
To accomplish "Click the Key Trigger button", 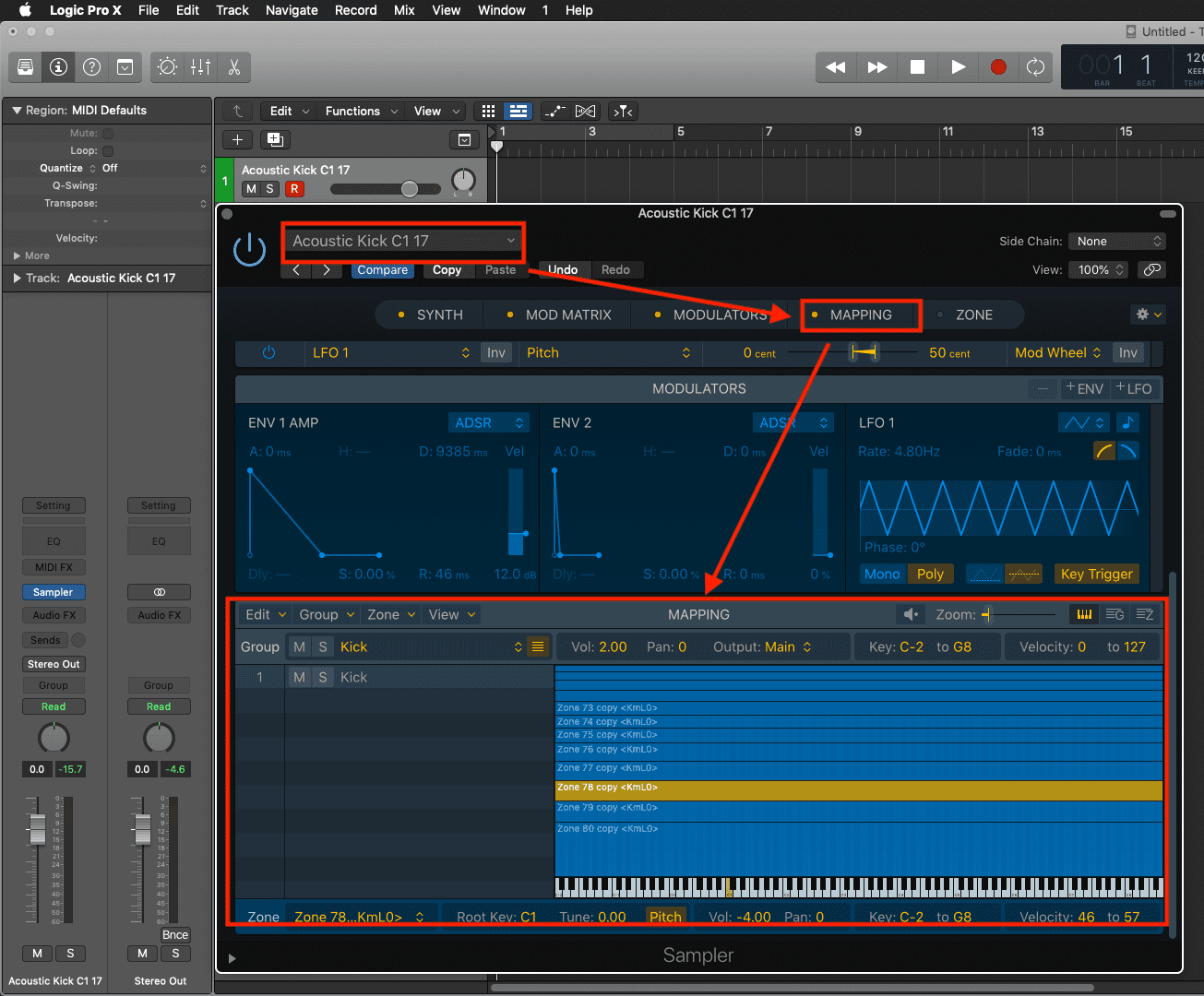I will pos(1096,574).
